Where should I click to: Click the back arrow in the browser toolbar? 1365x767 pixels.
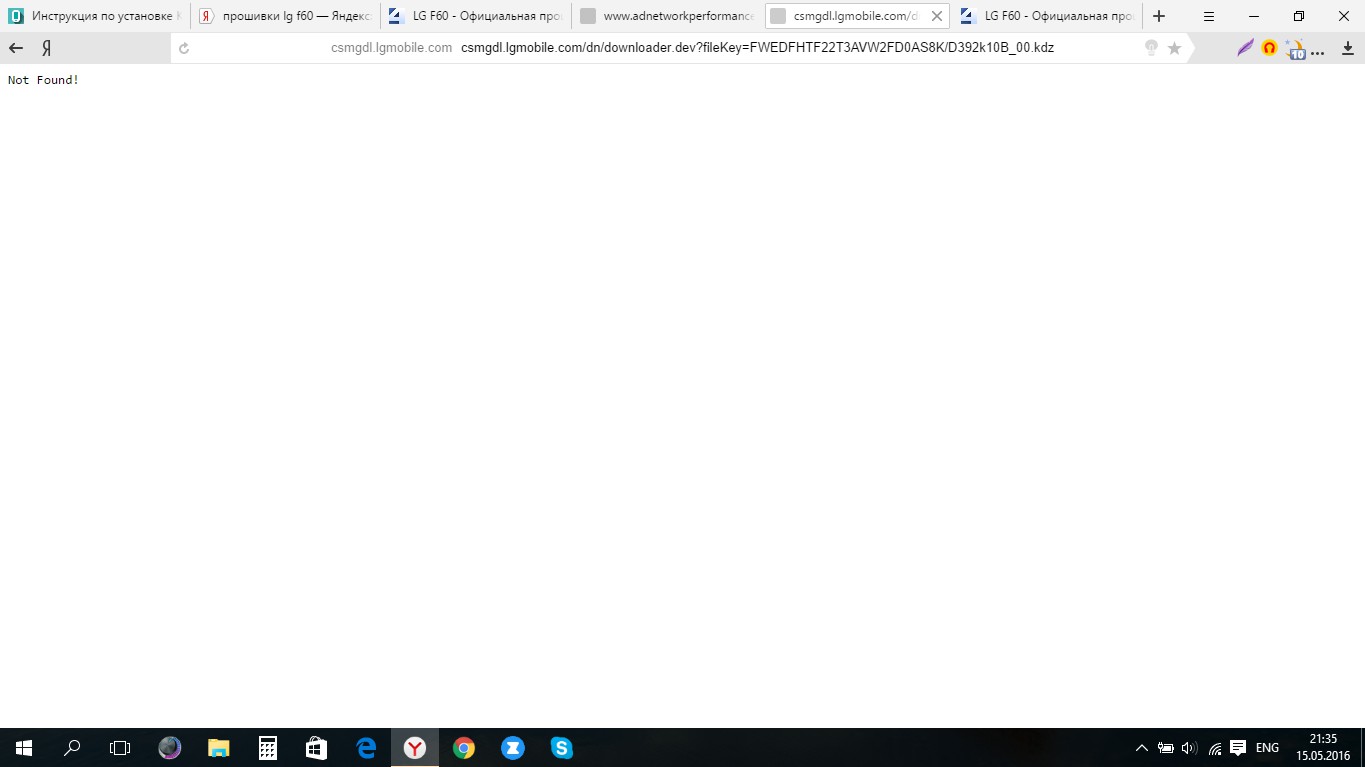pos(16,48)
